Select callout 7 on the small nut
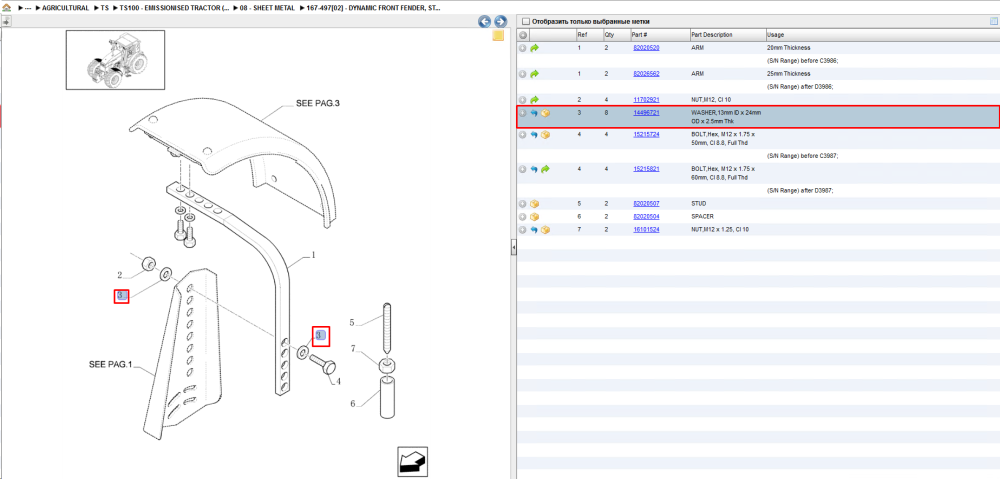1000x479 pixels. pyautogui.click(x=351, y=348)
